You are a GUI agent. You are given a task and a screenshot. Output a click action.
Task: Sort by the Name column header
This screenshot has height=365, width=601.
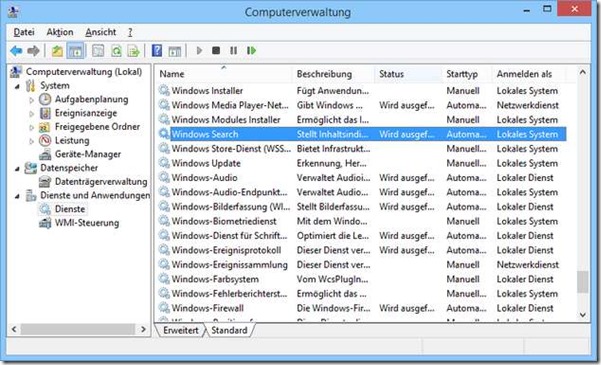(224, 74)
